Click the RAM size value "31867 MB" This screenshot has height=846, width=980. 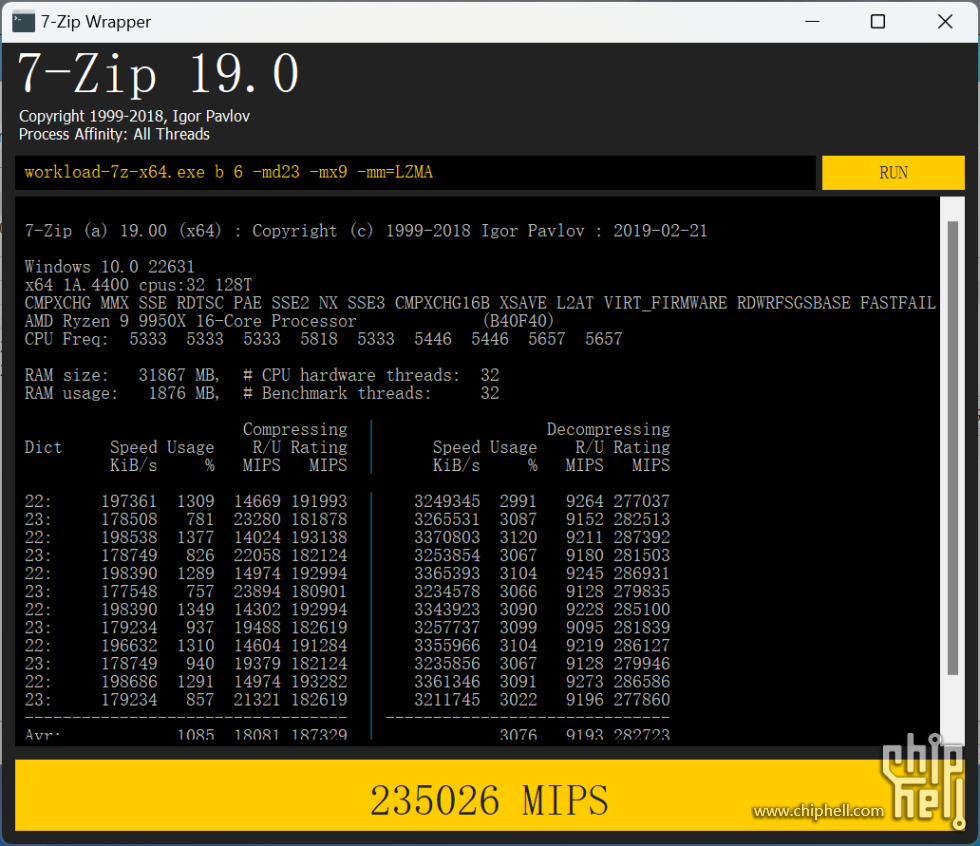coord(178,375)
